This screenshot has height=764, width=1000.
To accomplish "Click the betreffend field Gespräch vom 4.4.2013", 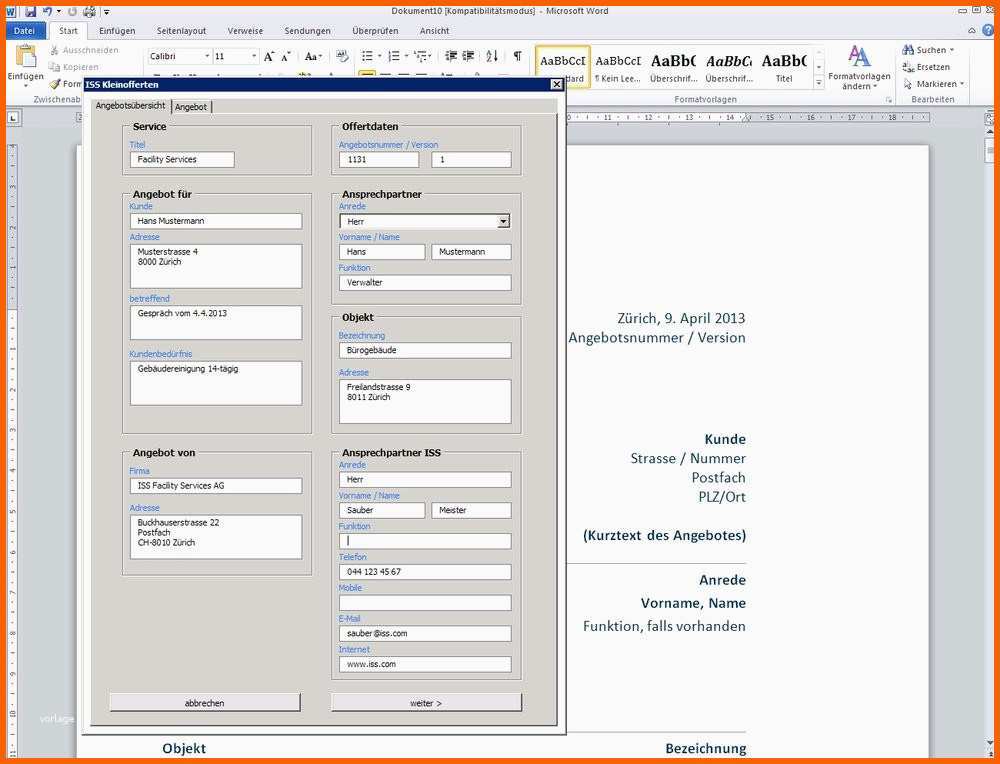I will 216,323.
